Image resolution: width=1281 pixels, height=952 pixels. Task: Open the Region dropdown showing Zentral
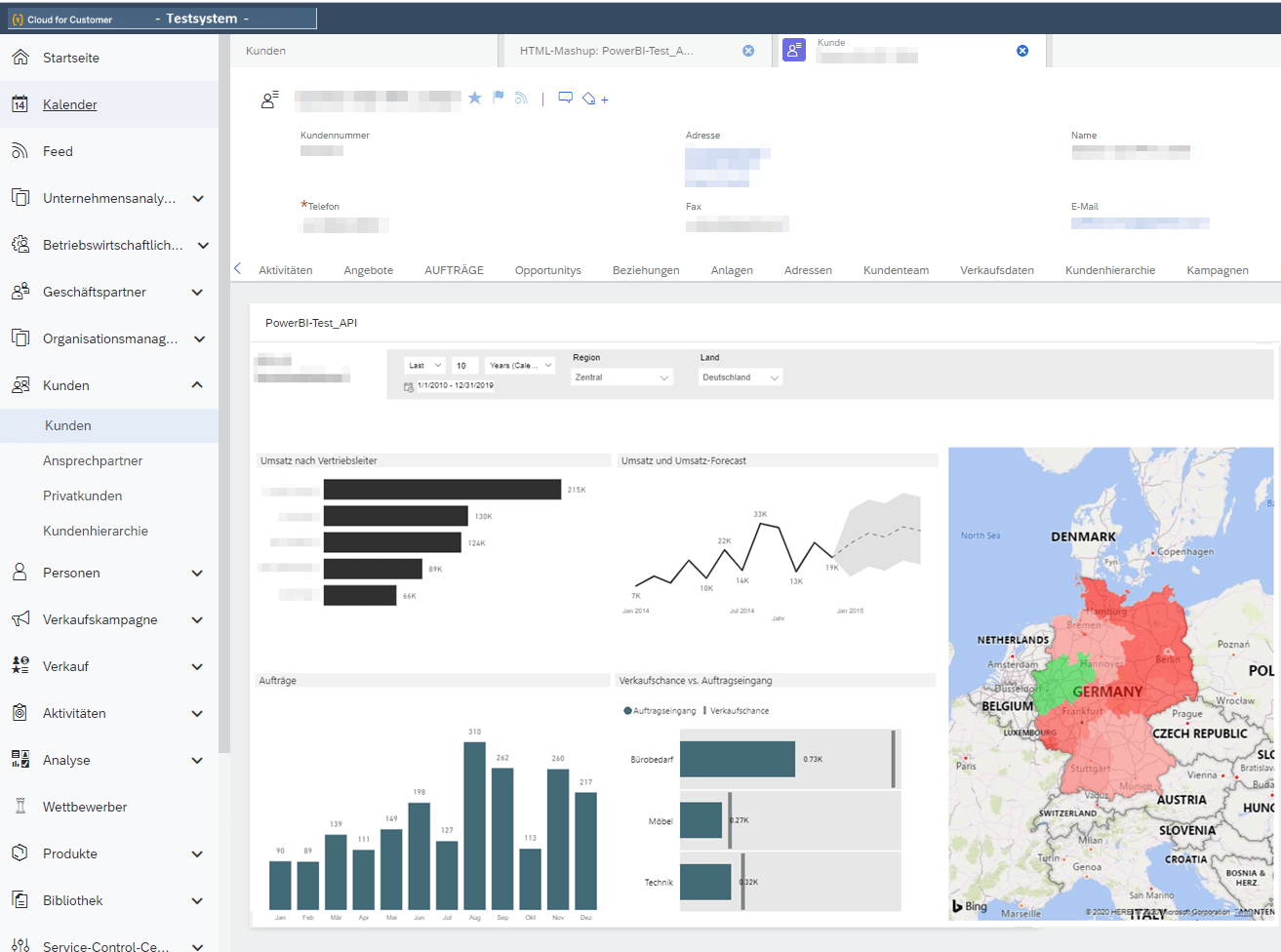(x=621, y=377)
